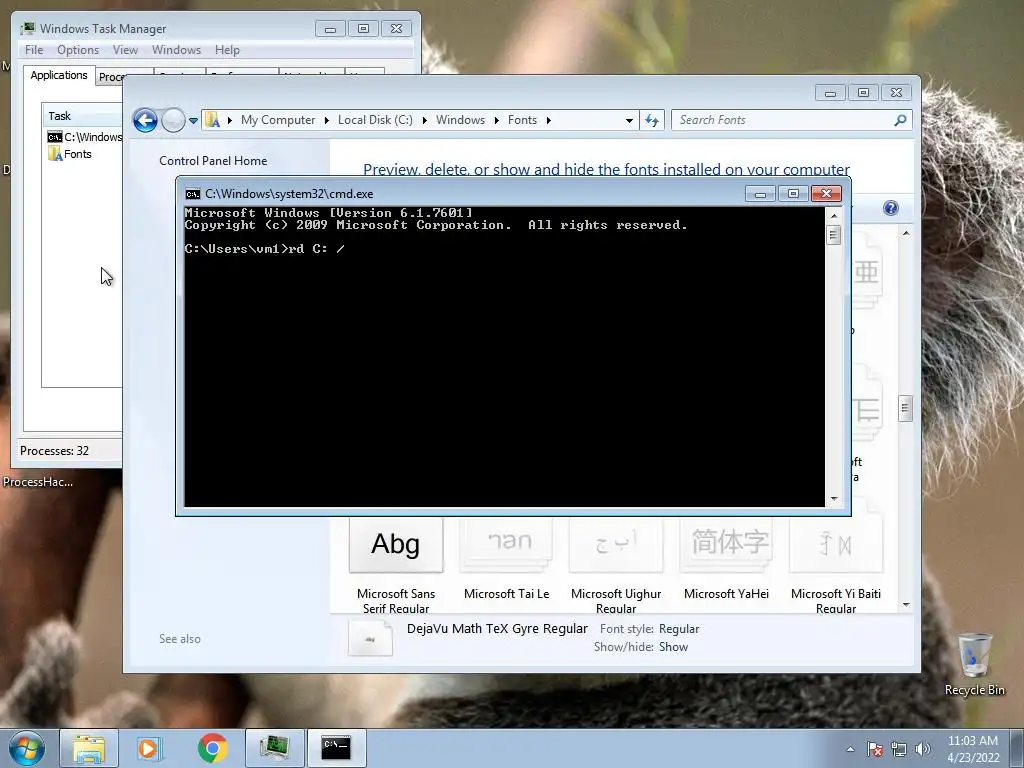Open Help menu in Task Manager
1024x768 pixels.
(x=227, y=50)
